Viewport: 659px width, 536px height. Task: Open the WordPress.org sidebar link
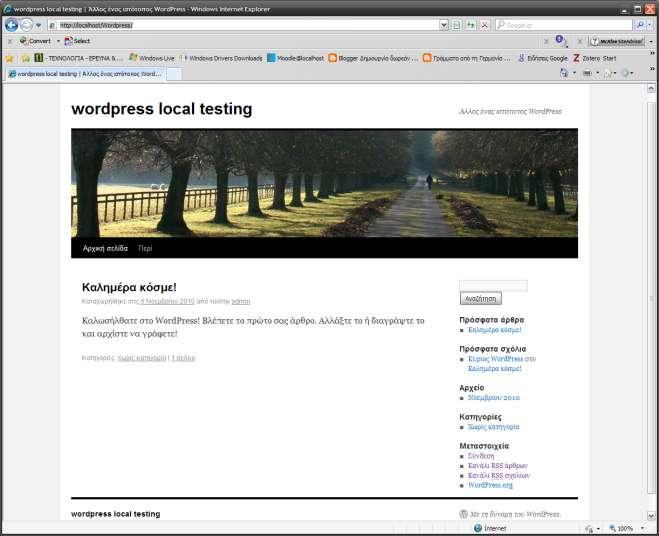[490, 485]
